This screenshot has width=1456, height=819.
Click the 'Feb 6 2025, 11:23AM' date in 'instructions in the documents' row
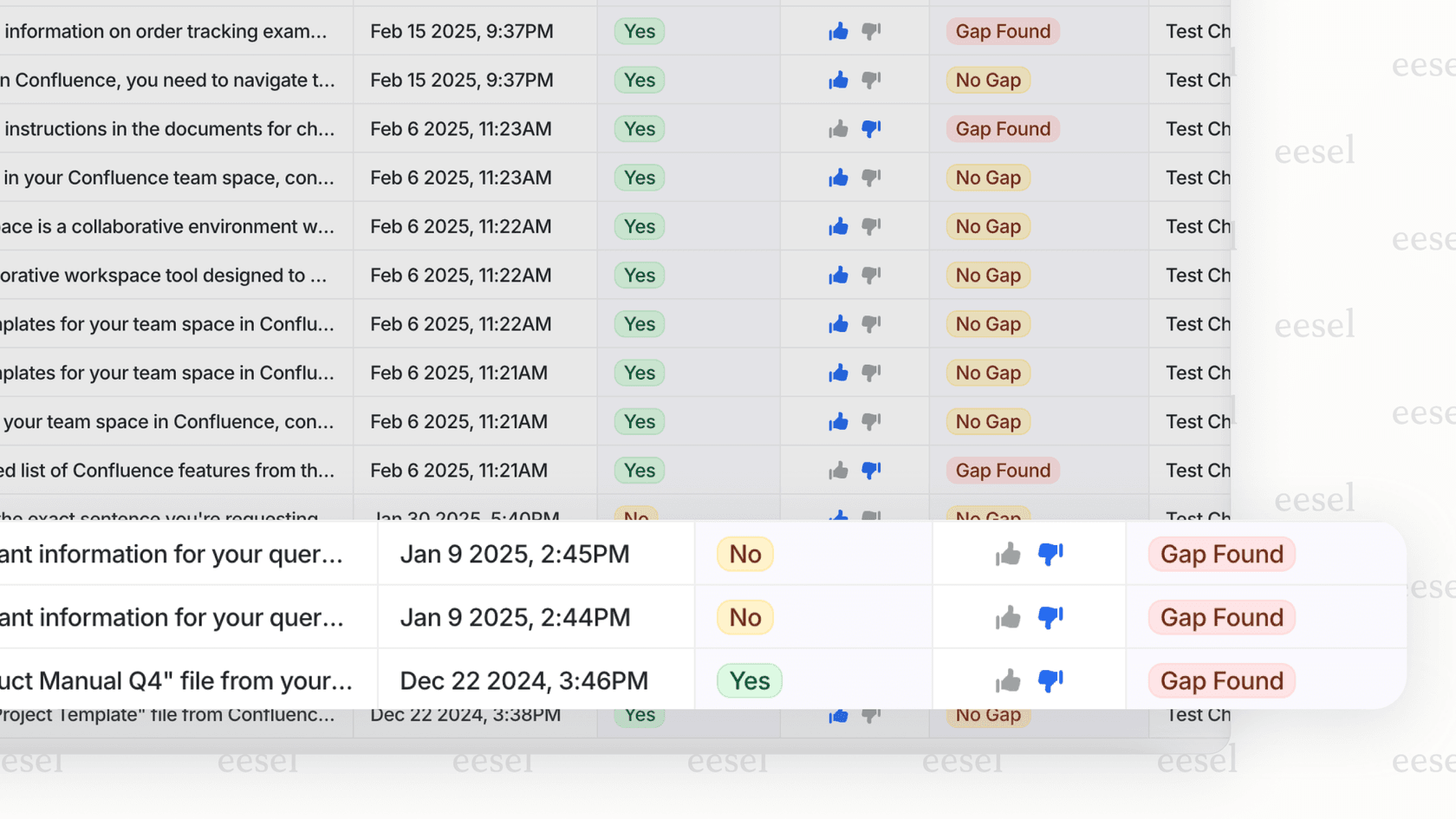(x=461, y=129)
